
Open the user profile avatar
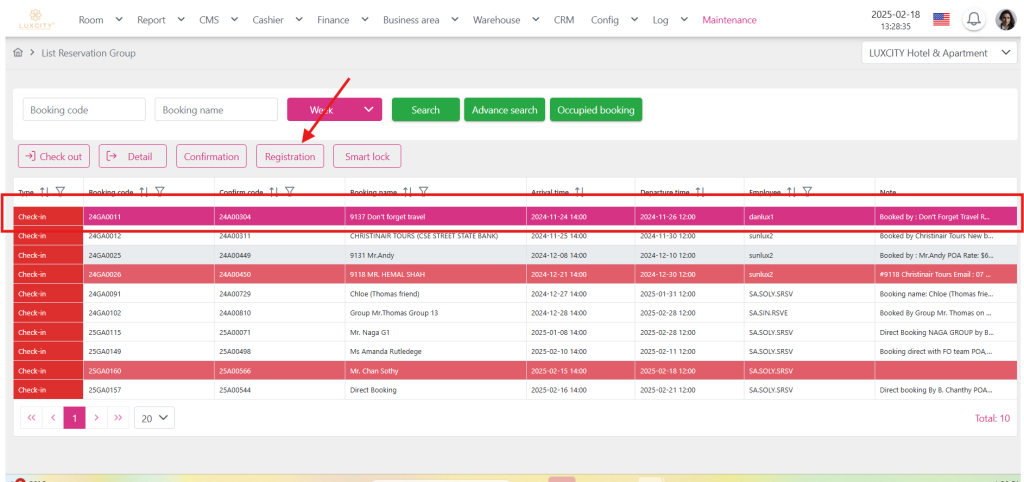1004,19
